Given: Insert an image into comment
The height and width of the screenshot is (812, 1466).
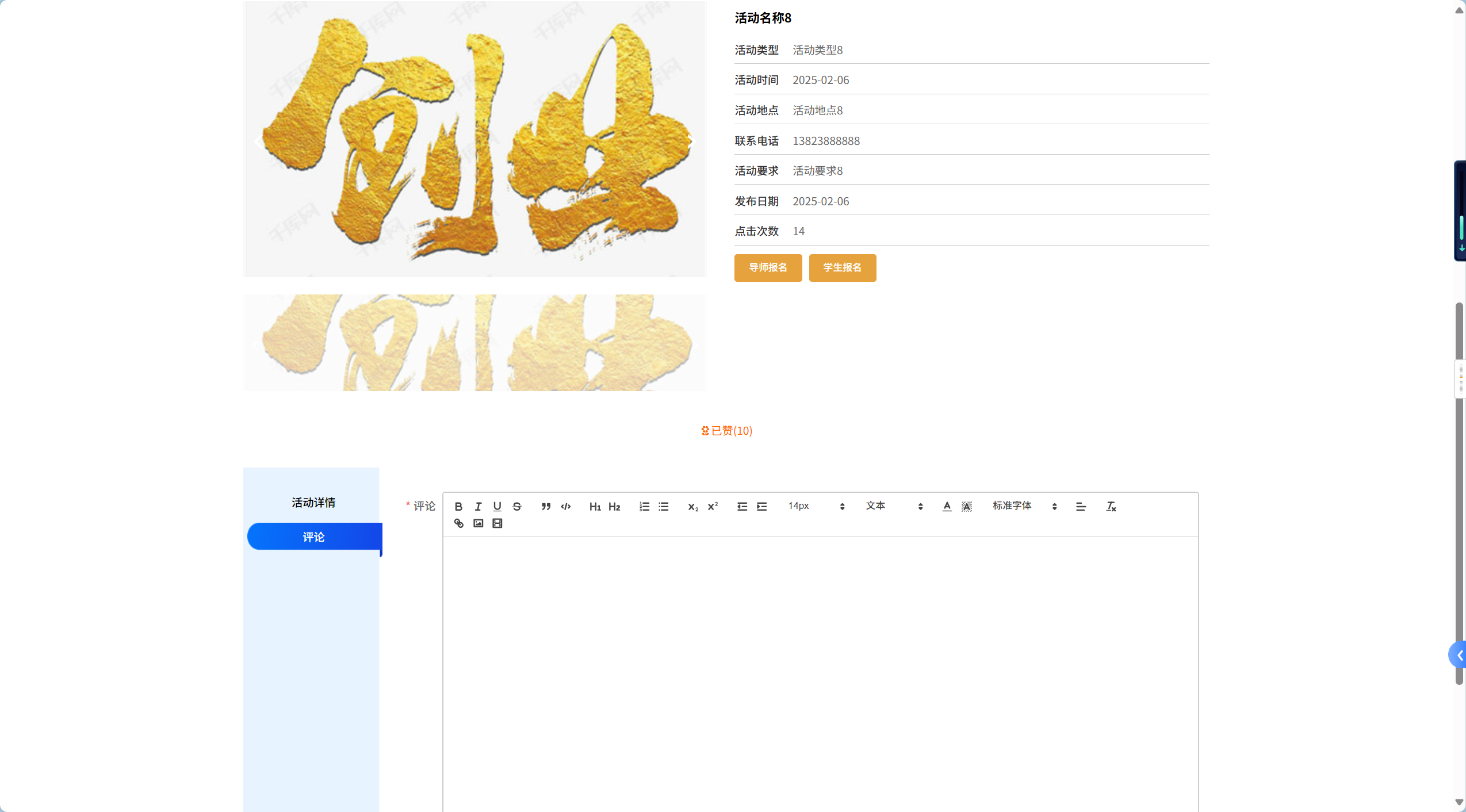Looking at the screenshot, I should click(x=478, y=523).
